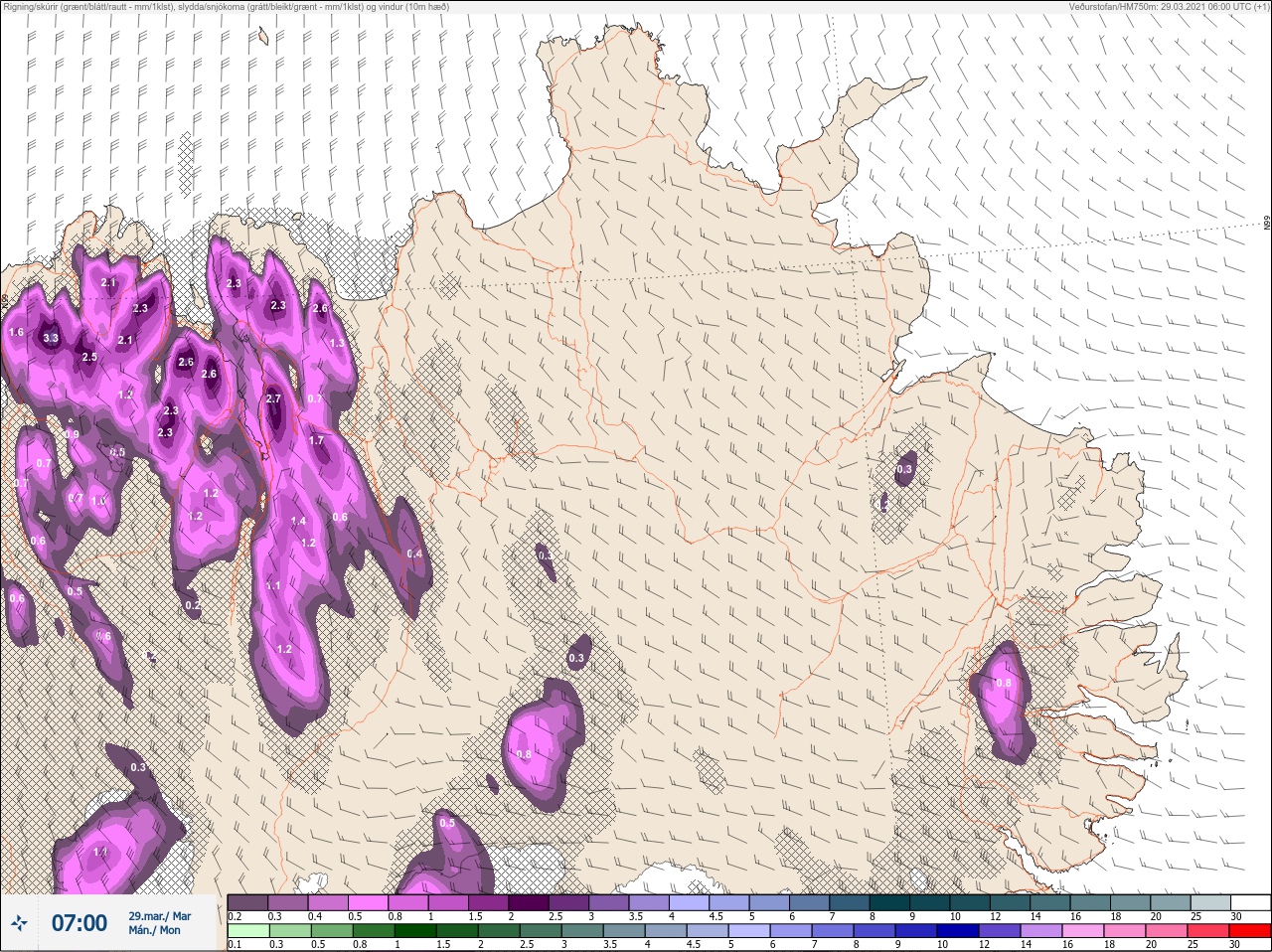Click the 0.4 precipitation value on the map

pos(414,554)
